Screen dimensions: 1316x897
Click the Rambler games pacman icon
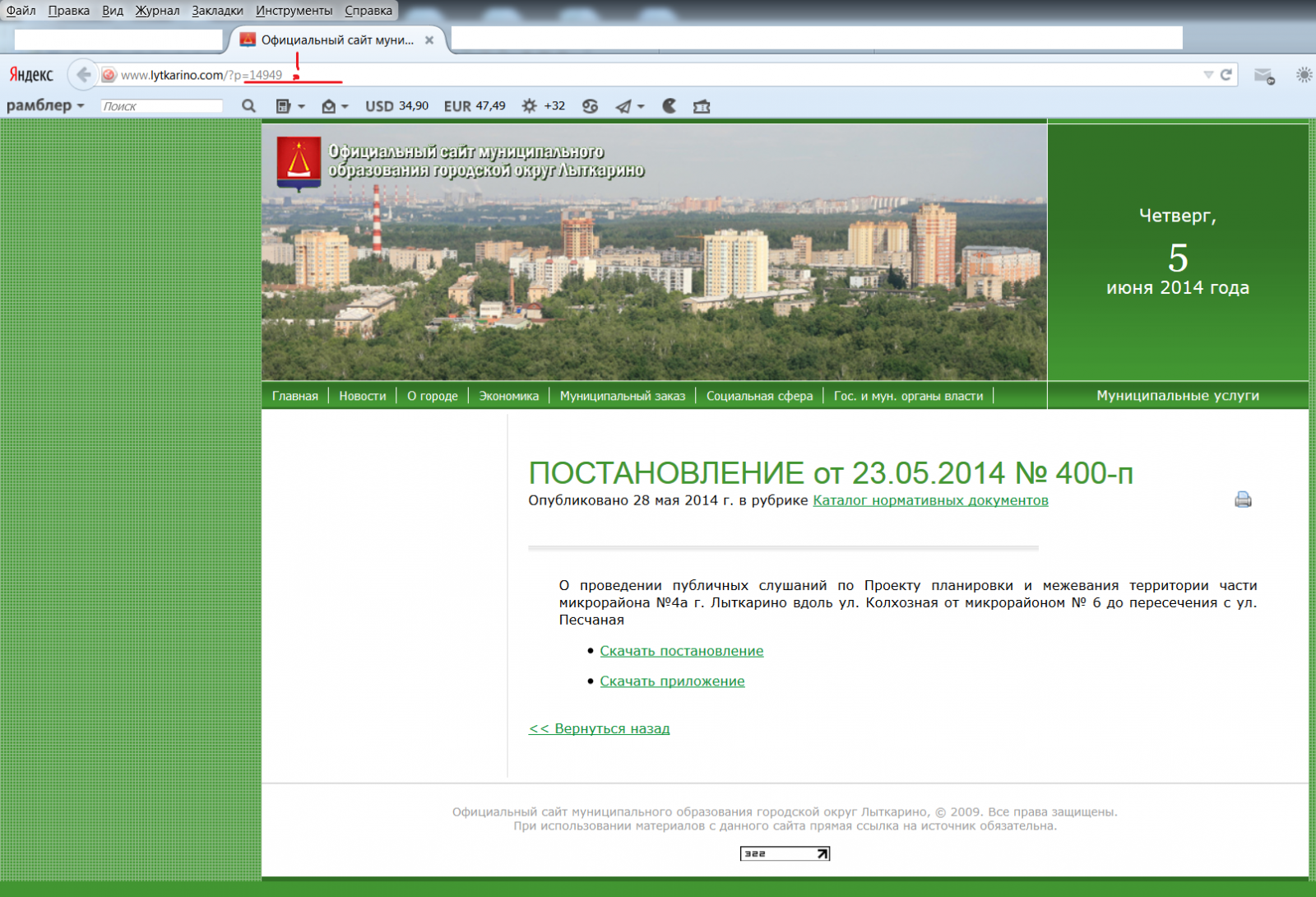(x=670, y=106)
